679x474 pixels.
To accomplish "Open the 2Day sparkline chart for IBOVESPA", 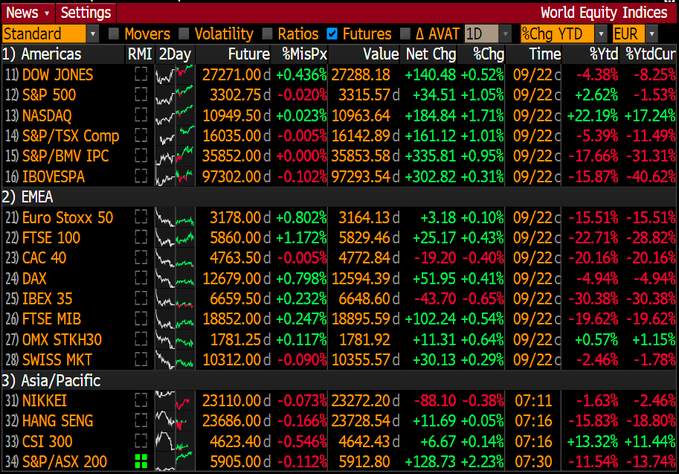I will [174, 177].
